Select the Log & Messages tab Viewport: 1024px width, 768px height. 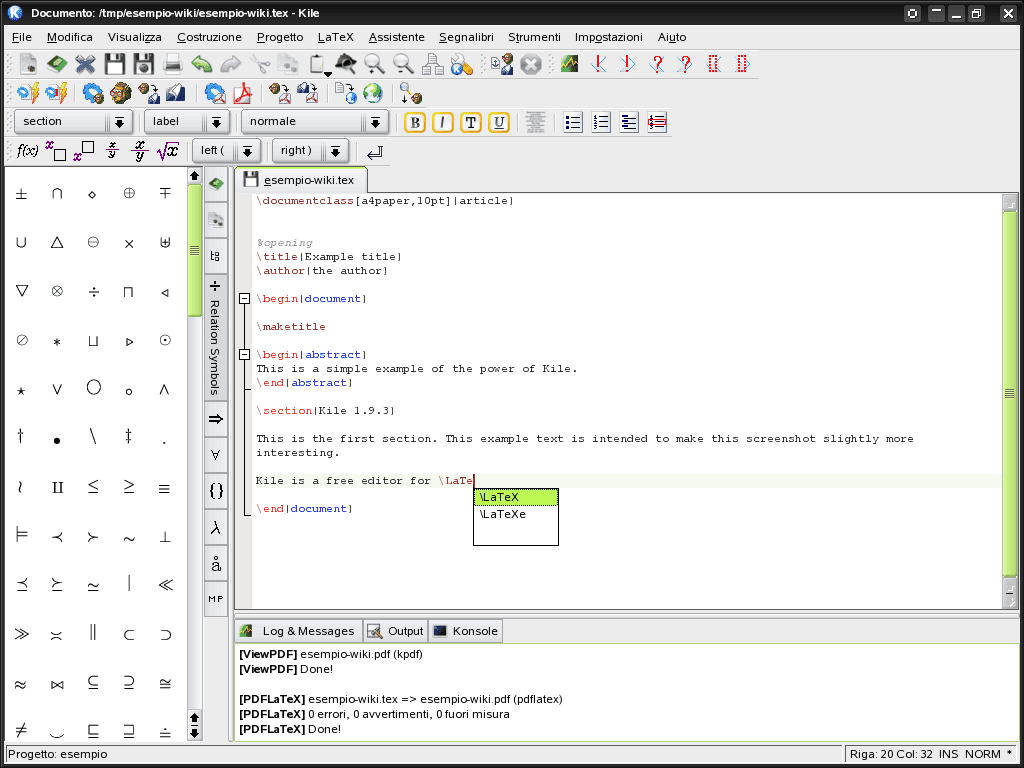click(x=298, y=631)
